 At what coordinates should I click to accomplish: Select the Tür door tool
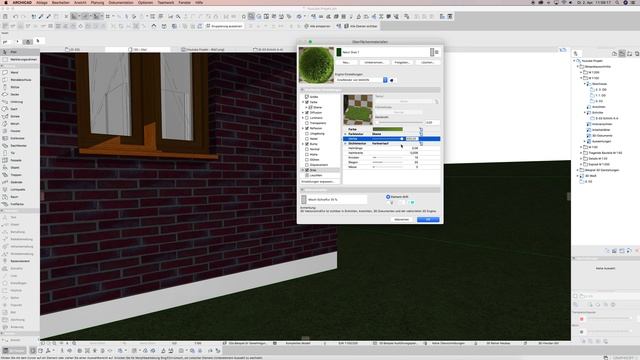tap(19, 153)
